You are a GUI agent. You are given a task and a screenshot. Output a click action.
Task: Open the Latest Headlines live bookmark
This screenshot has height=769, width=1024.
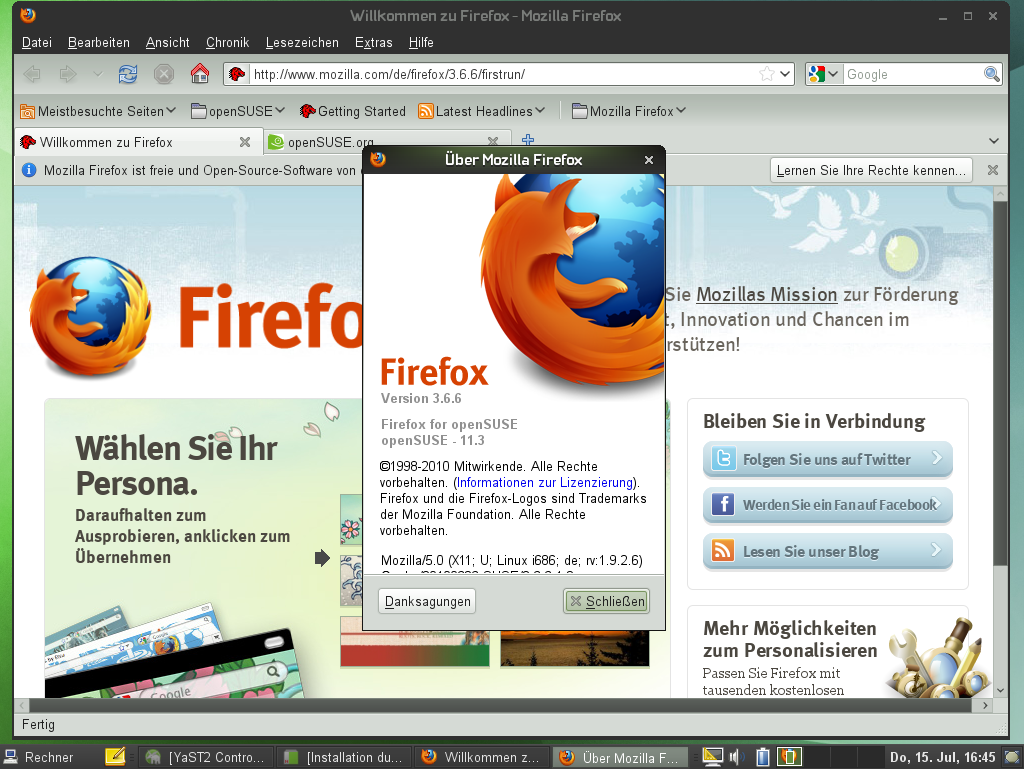click(x=481, y=111)
